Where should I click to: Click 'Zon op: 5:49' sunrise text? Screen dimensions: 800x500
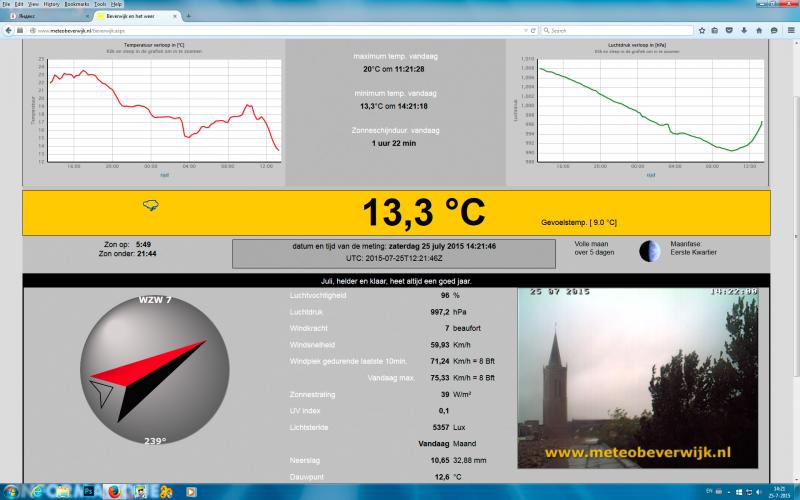128,244
